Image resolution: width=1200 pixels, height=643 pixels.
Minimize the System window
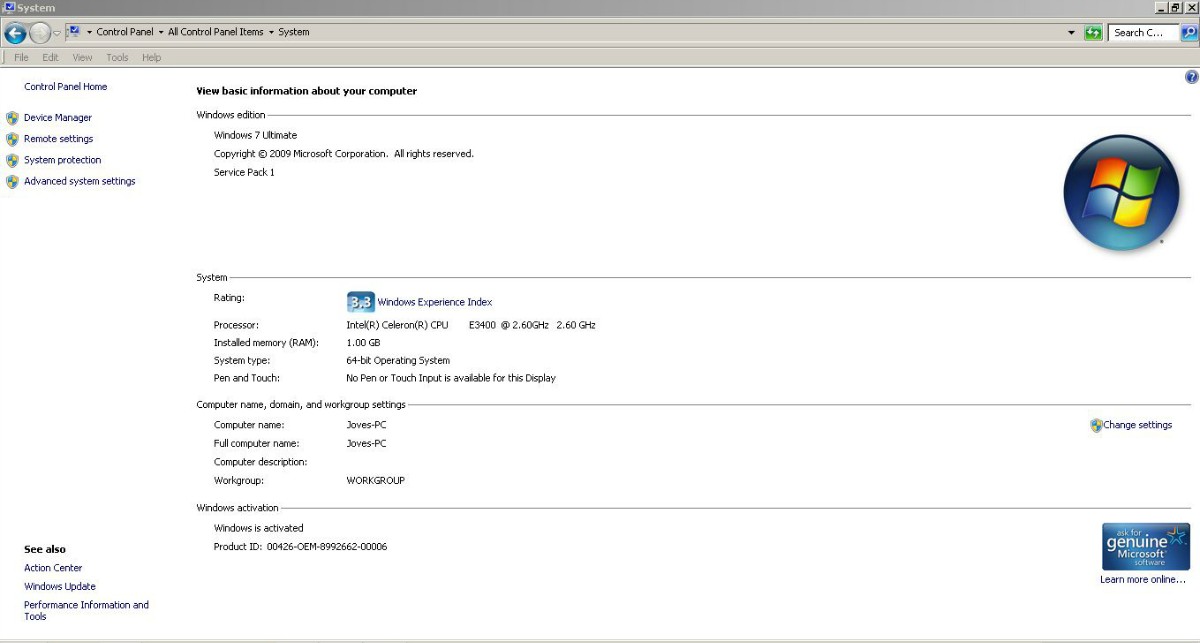tap(1161, 7)
